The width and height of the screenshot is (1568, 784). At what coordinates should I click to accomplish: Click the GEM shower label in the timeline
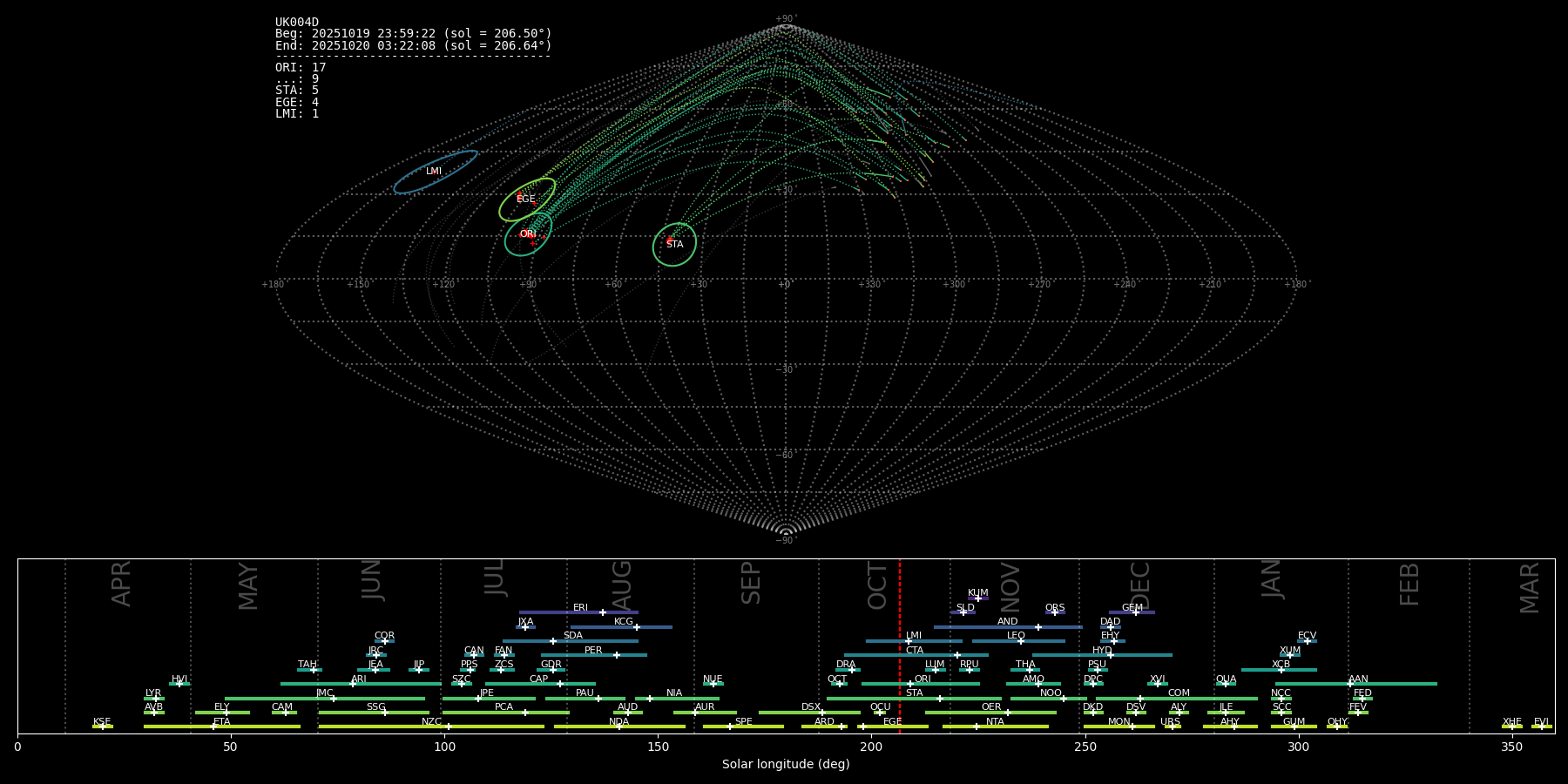(x=1132, y=608)
